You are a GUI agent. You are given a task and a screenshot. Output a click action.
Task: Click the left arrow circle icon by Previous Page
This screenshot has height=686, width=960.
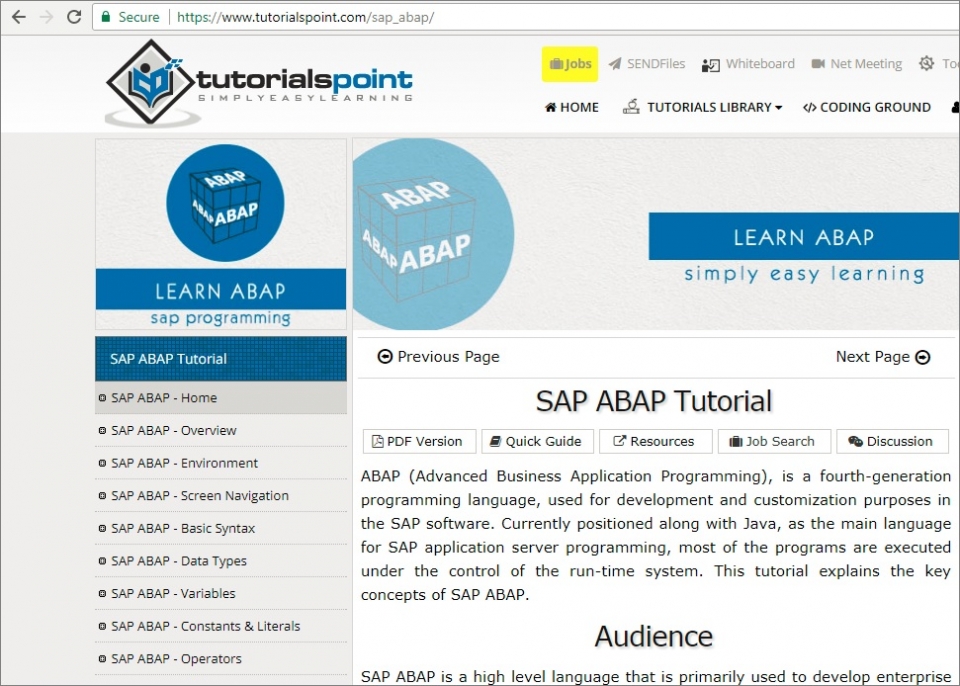click(385, 356)
